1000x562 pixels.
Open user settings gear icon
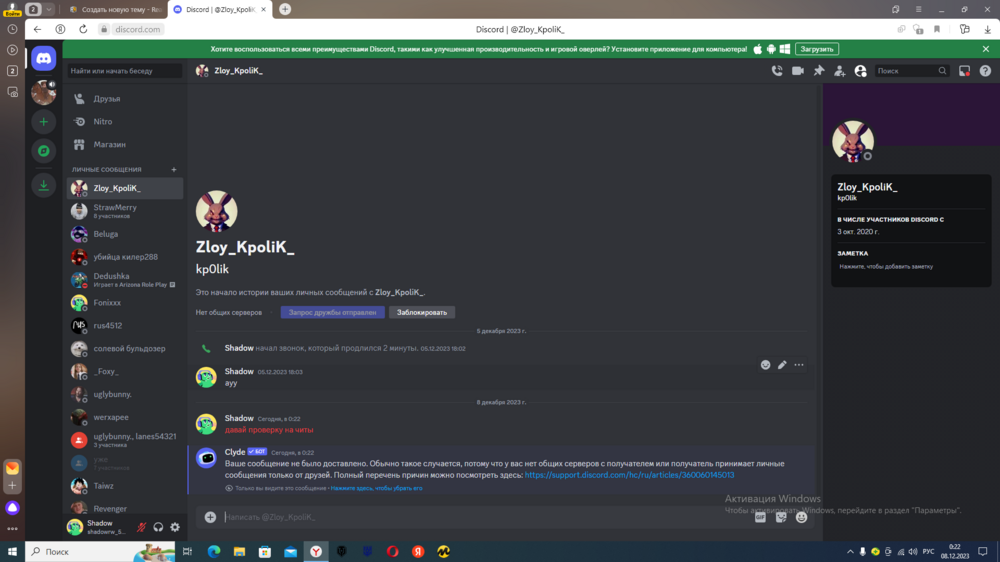175,527
